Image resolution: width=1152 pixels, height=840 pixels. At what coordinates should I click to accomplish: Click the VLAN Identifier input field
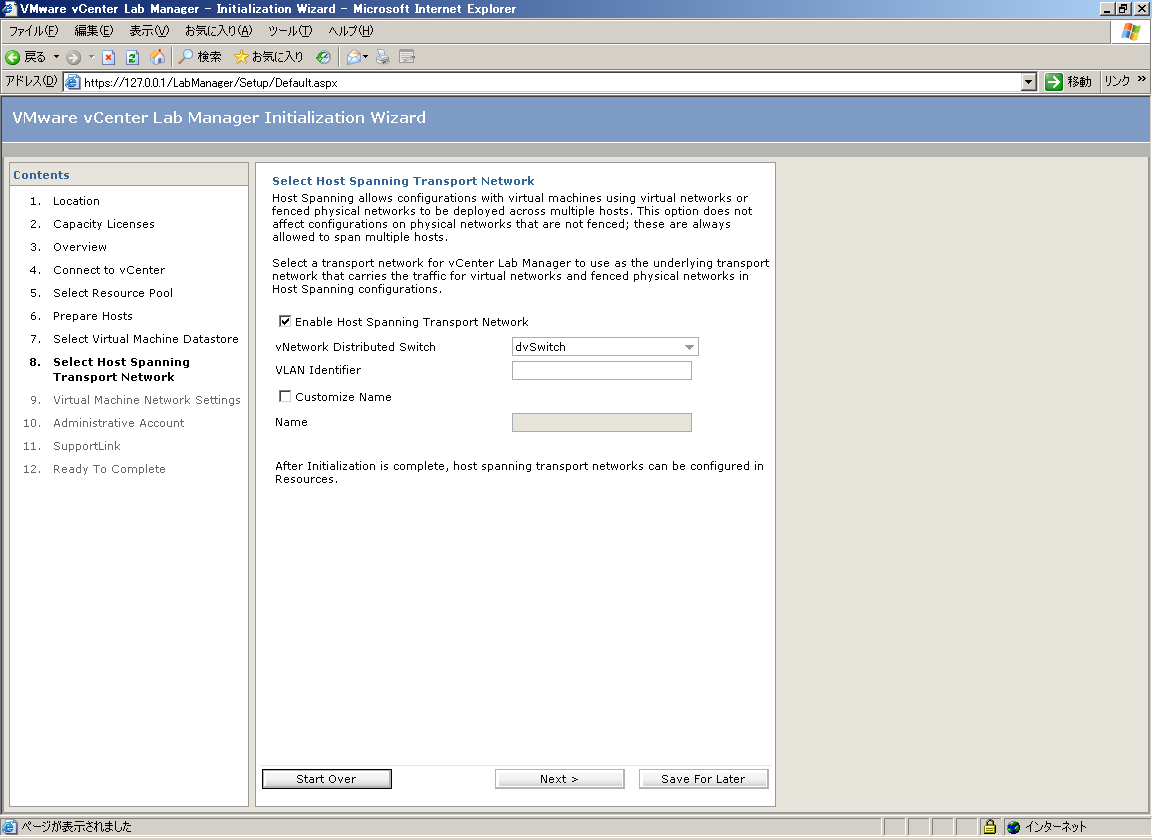click(x=602, y=370)
